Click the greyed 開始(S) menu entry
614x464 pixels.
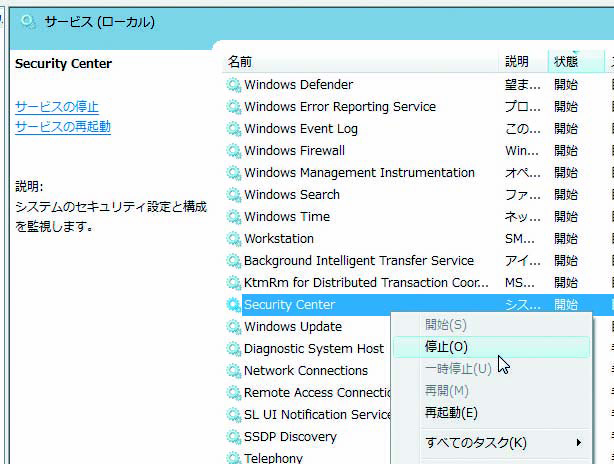(491, 325)
